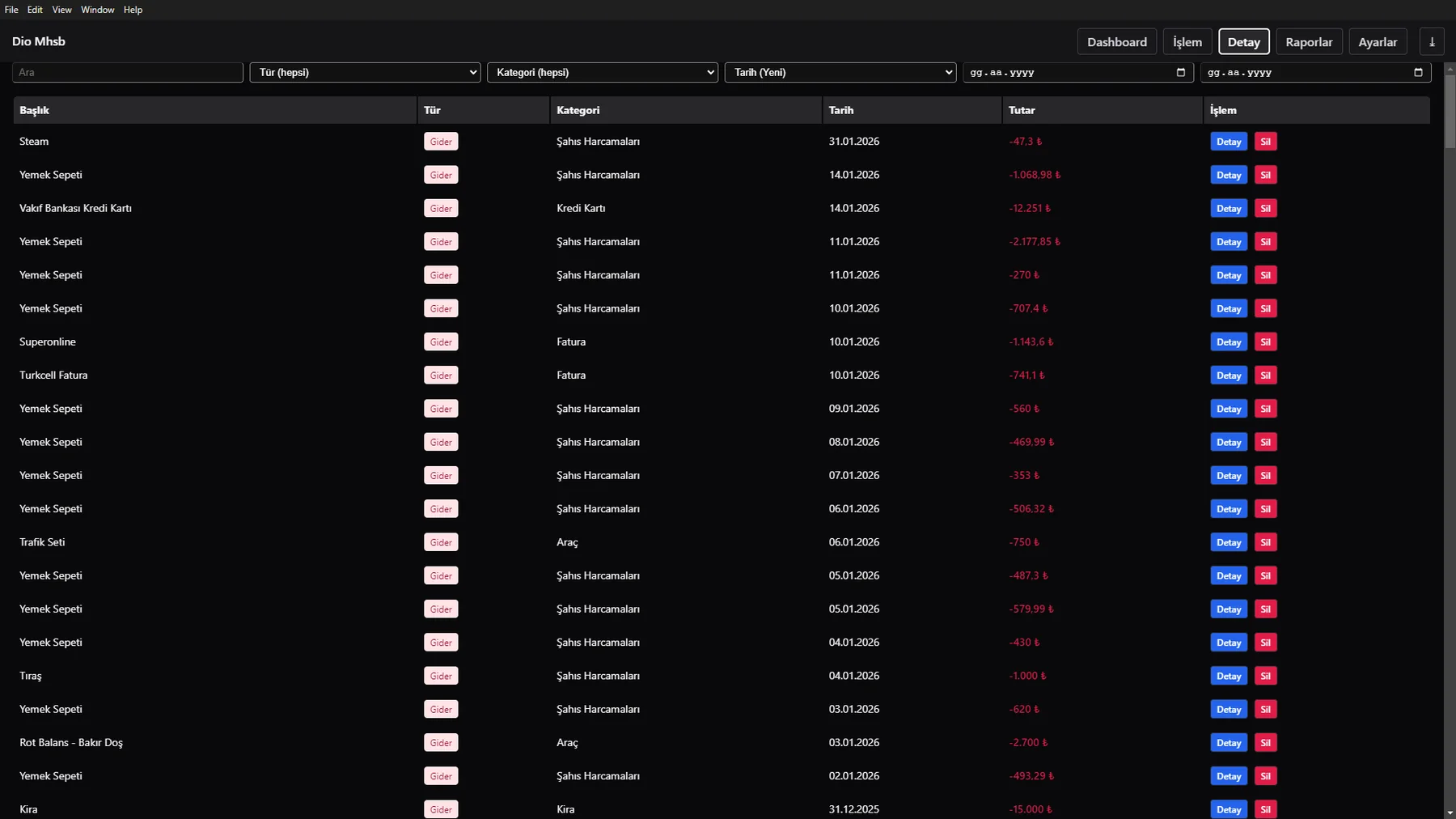Image resolution: width=1456 pixels, height=819 pixels.
Task: Delete the Superonline entry
Action: (1265, 342)
